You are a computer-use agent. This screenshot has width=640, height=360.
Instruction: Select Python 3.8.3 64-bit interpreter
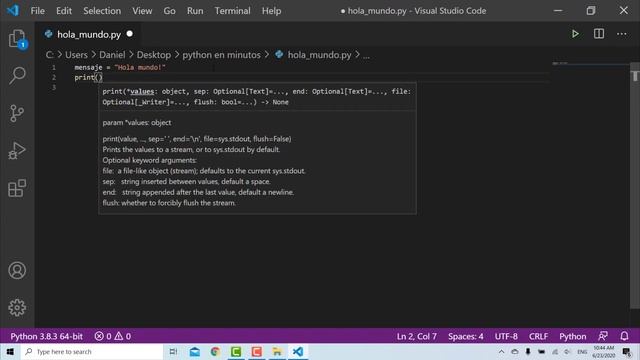coord(47,336)
